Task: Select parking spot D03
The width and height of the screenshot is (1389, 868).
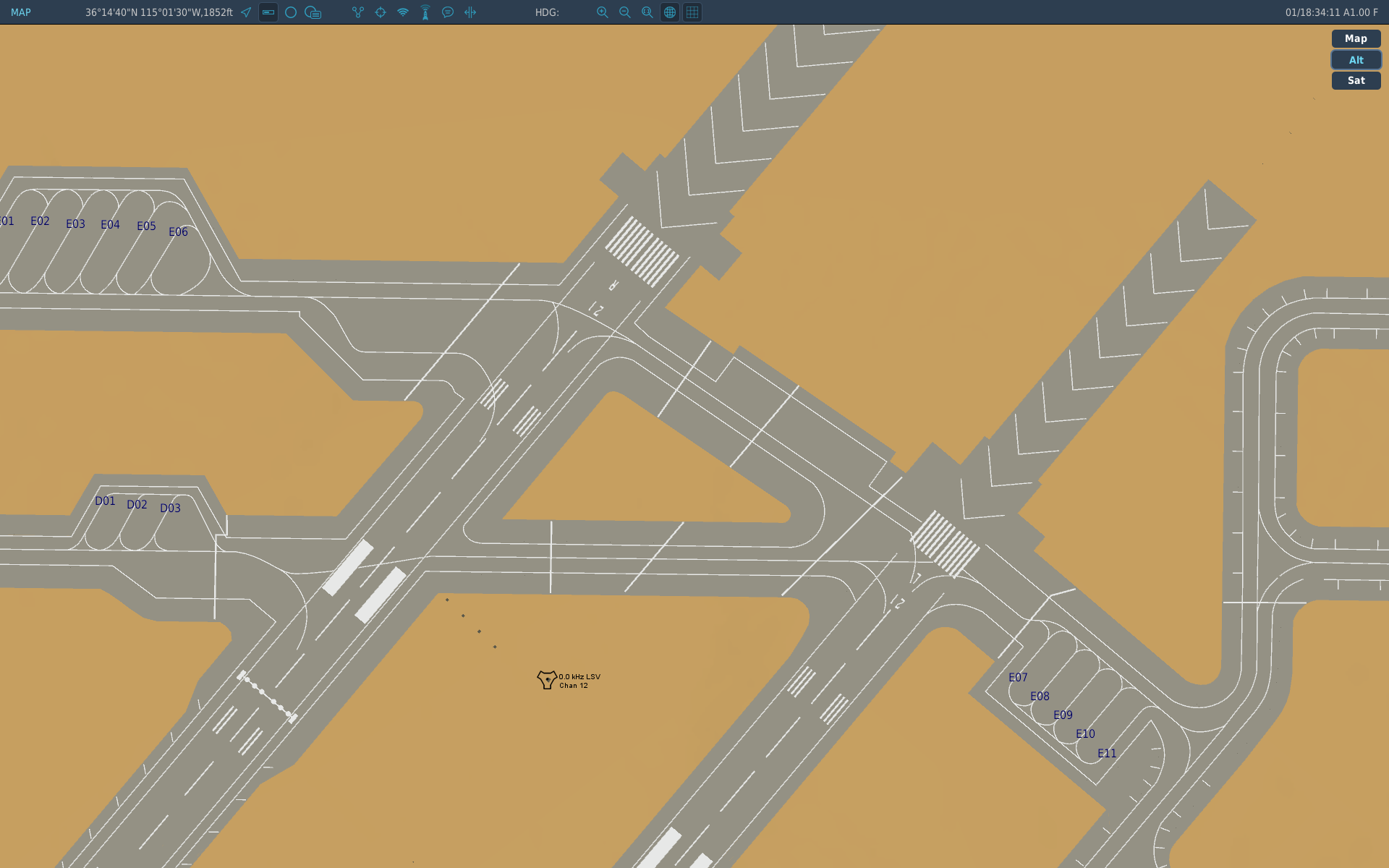Action: [x=170, y=508]
